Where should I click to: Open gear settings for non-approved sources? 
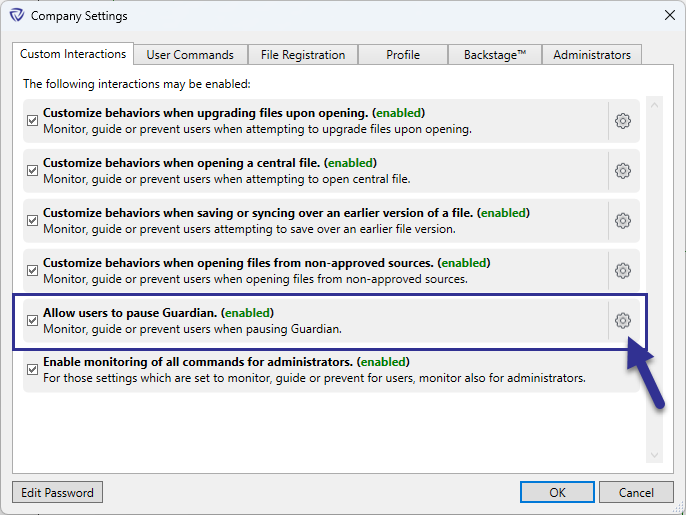click(x=623, y=270)
